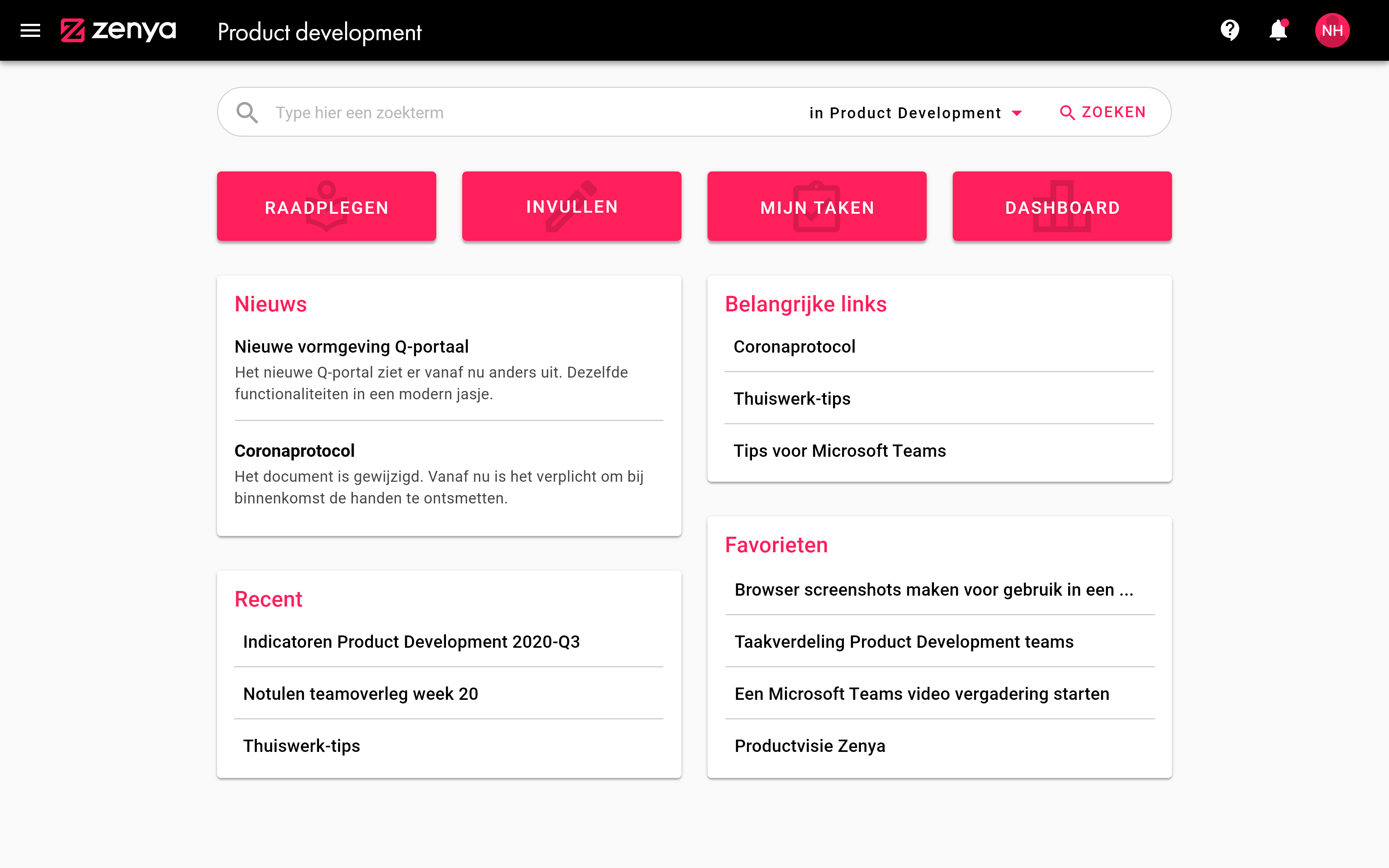Open the RAADPLEGEN tile

point(327,206)
